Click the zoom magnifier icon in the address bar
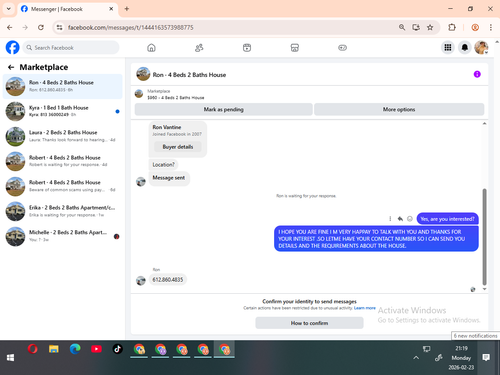 (402, 27)
